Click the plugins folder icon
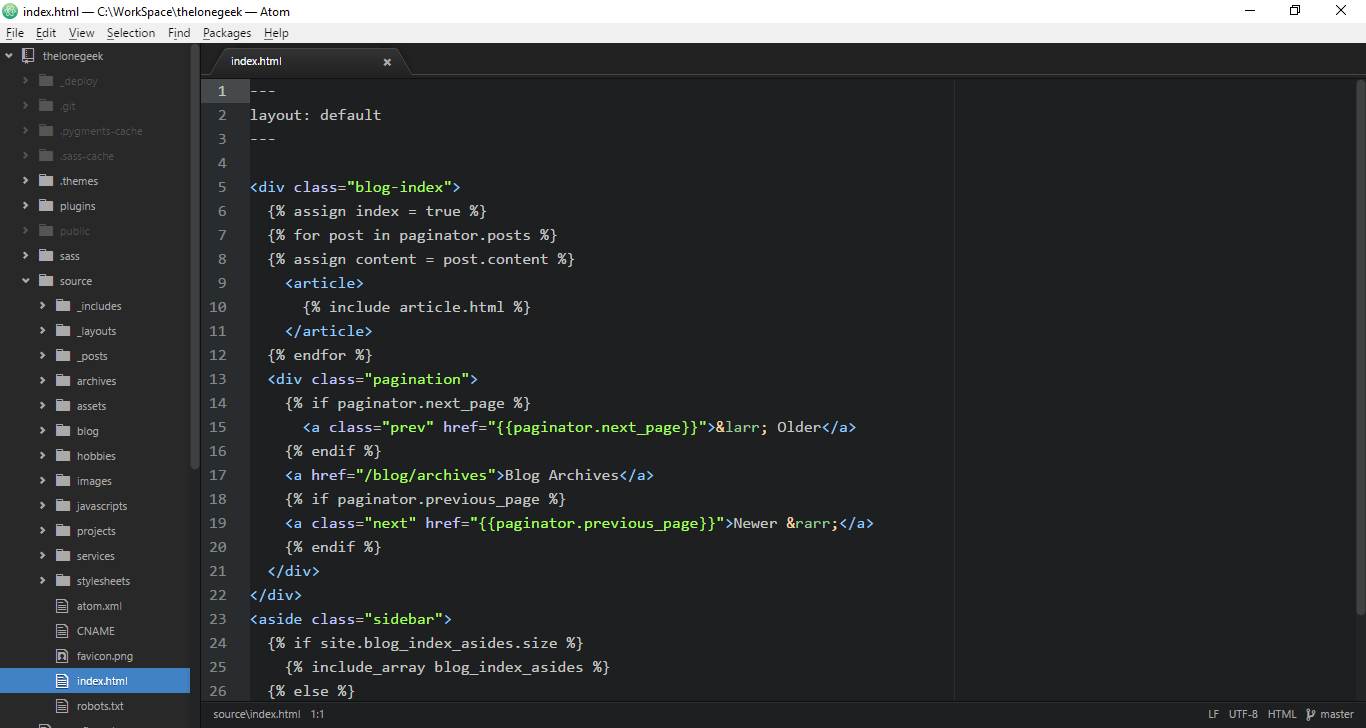The height and width of the screenshot is (728, 1366). [45, 205]
